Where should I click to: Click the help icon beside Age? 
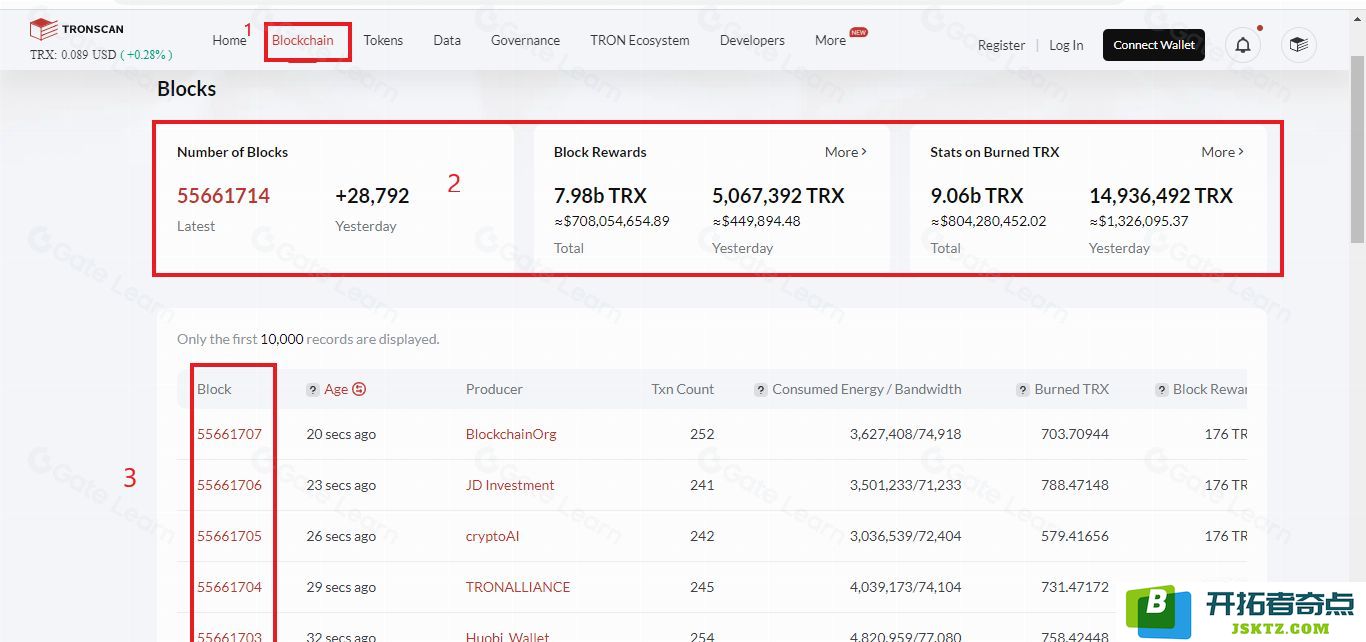click(313, 390)
